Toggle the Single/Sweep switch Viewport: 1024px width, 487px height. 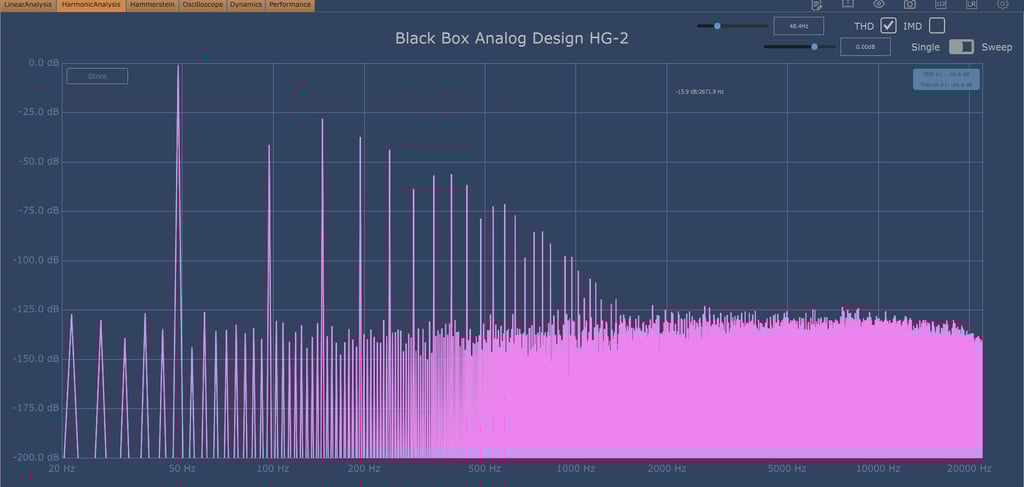click(x=961, y=47)
